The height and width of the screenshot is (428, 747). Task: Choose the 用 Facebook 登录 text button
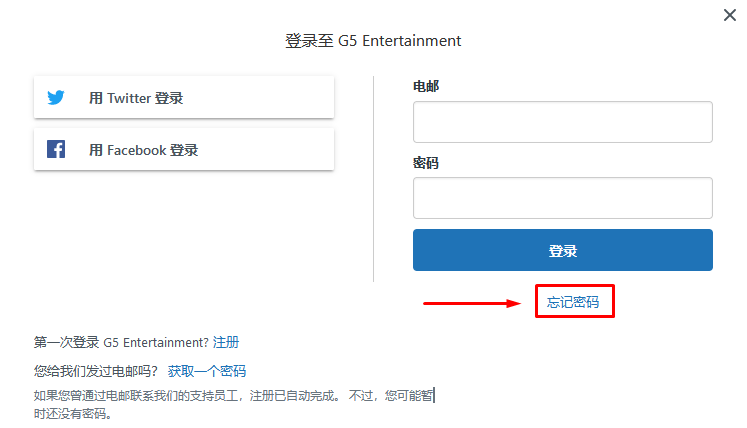[x=184, y=149]
